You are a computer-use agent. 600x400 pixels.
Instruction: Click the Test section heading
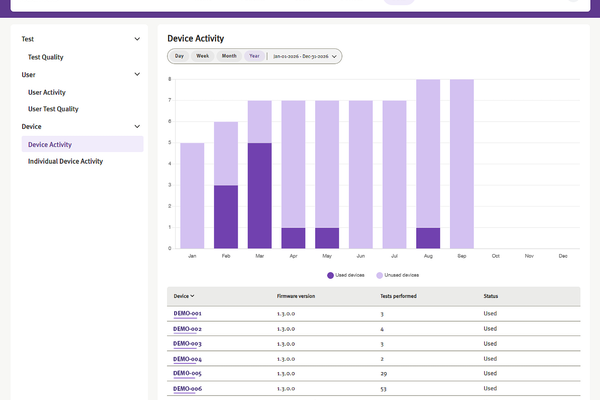(x=28, y=39)
